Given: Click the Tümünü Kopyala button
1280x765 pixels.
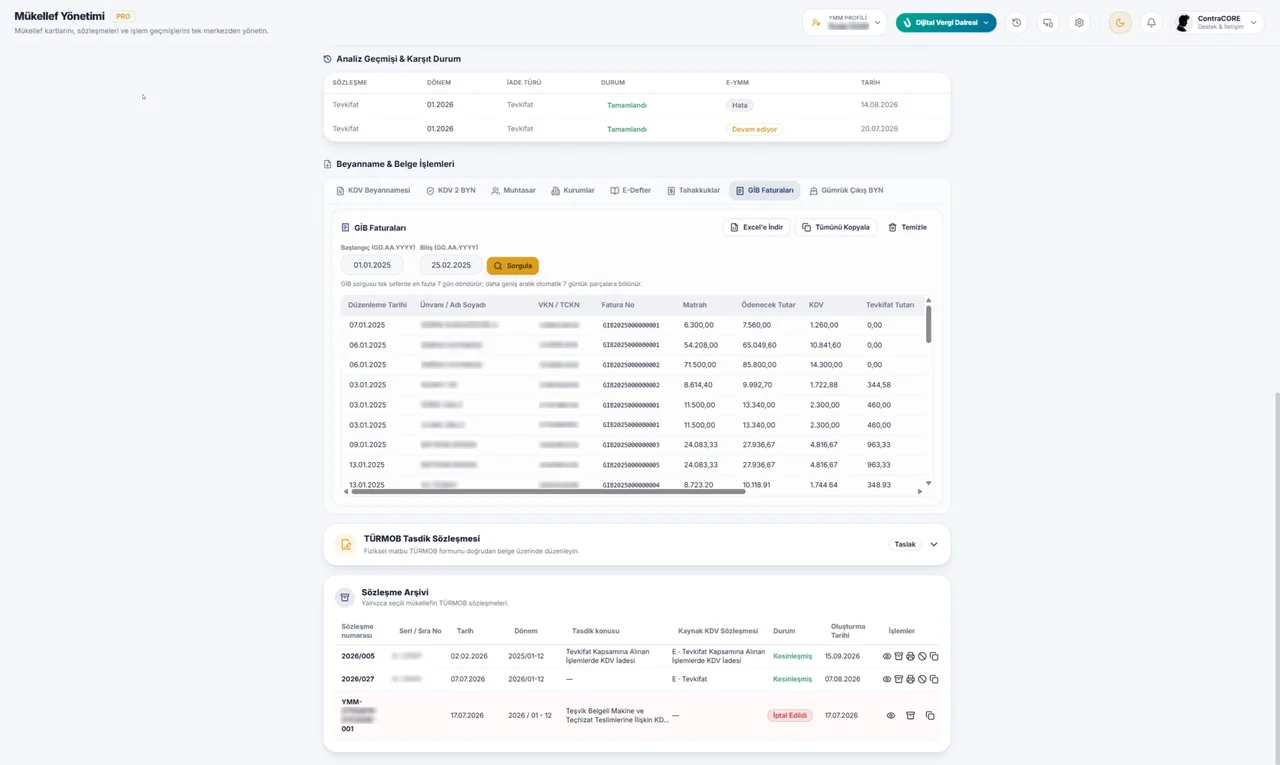Looking at the screenshot, I should (x=836, y=227).
